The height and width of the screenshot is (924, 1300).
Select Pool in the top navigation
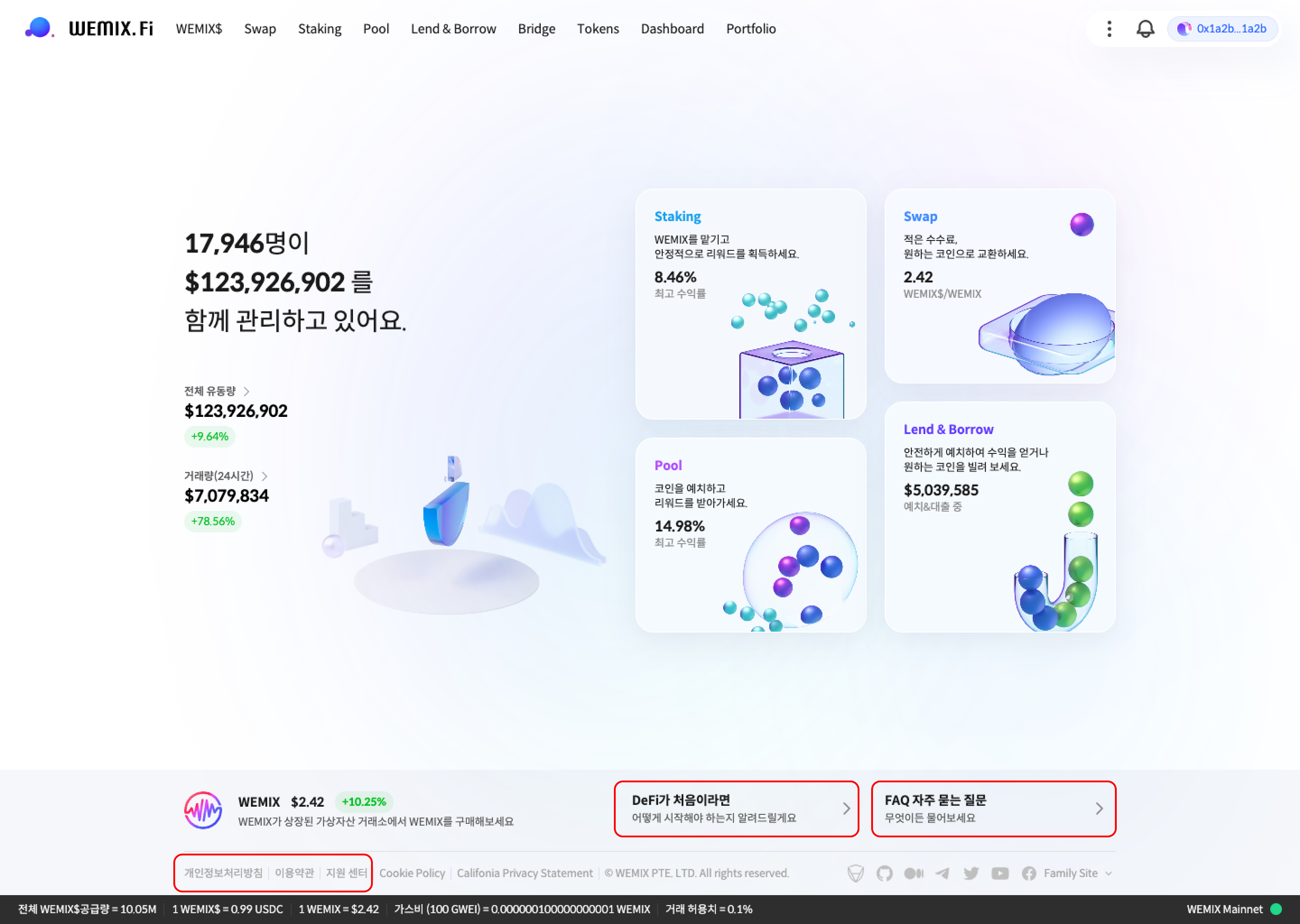tap(376, 28)
